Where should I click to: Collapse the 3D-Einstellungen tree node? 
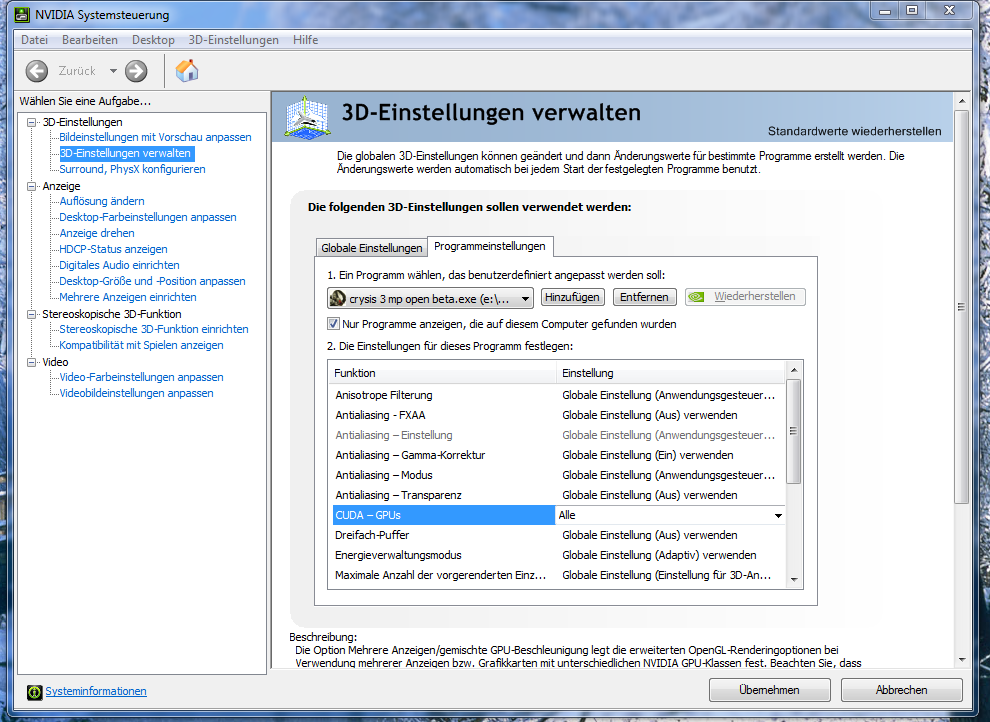[x=31, y=122]
